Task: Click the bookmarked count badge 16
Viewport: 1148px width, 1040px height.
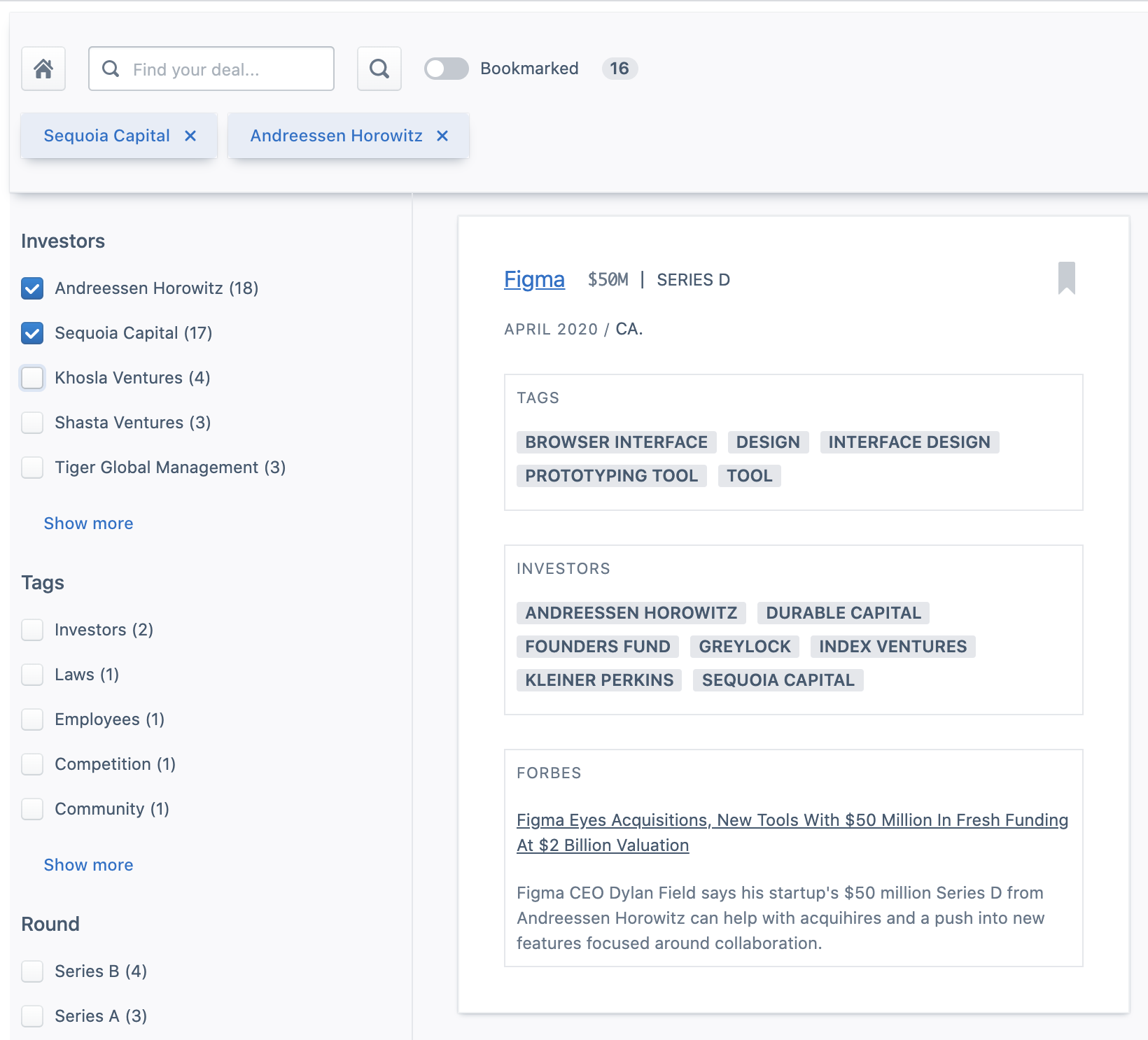Action: 619,69
